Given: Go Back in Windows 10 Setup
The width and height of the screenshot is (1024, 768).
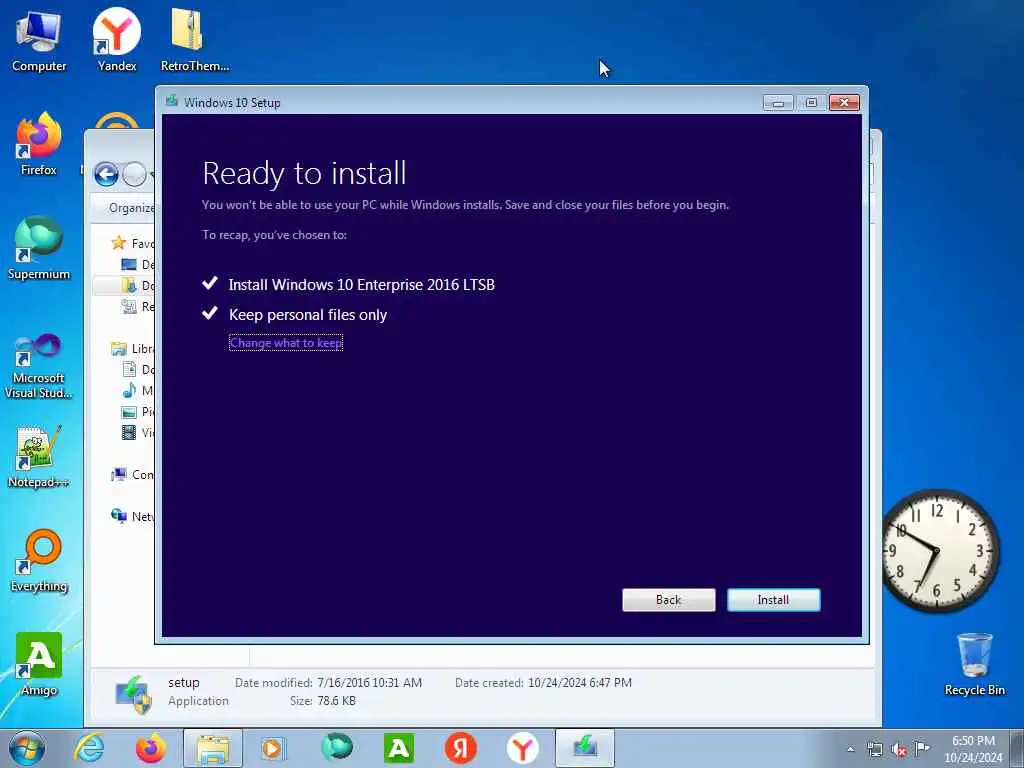Looking at the screenshot, I should tap(668, 600).
